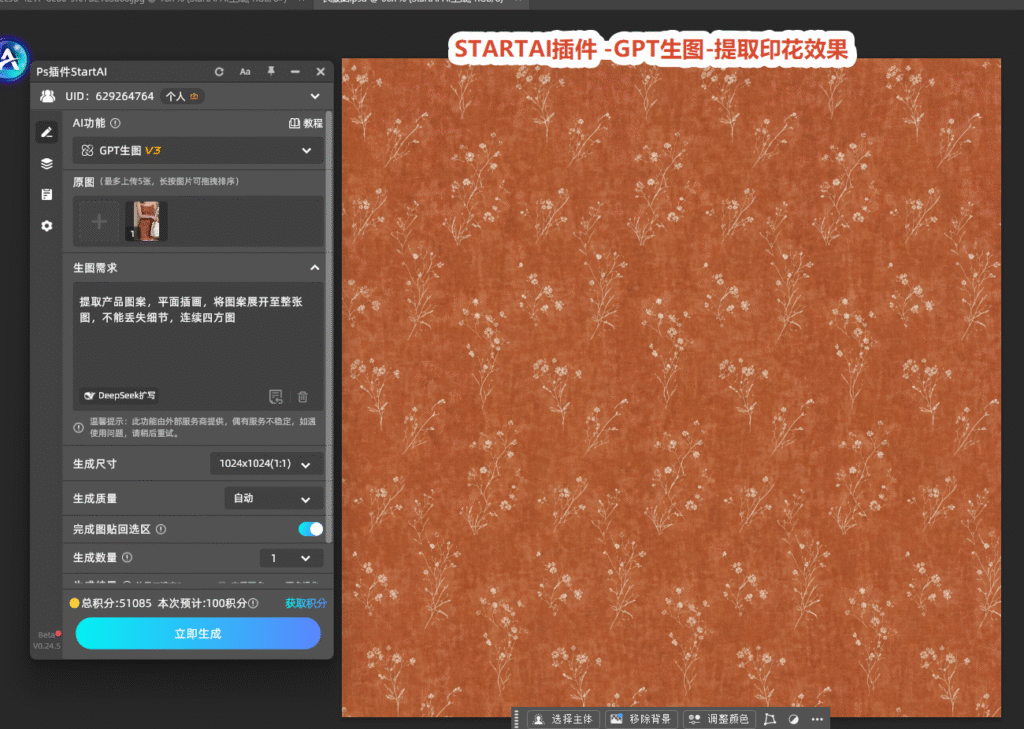Click the plus box to add source image

[x=99, y=222]
